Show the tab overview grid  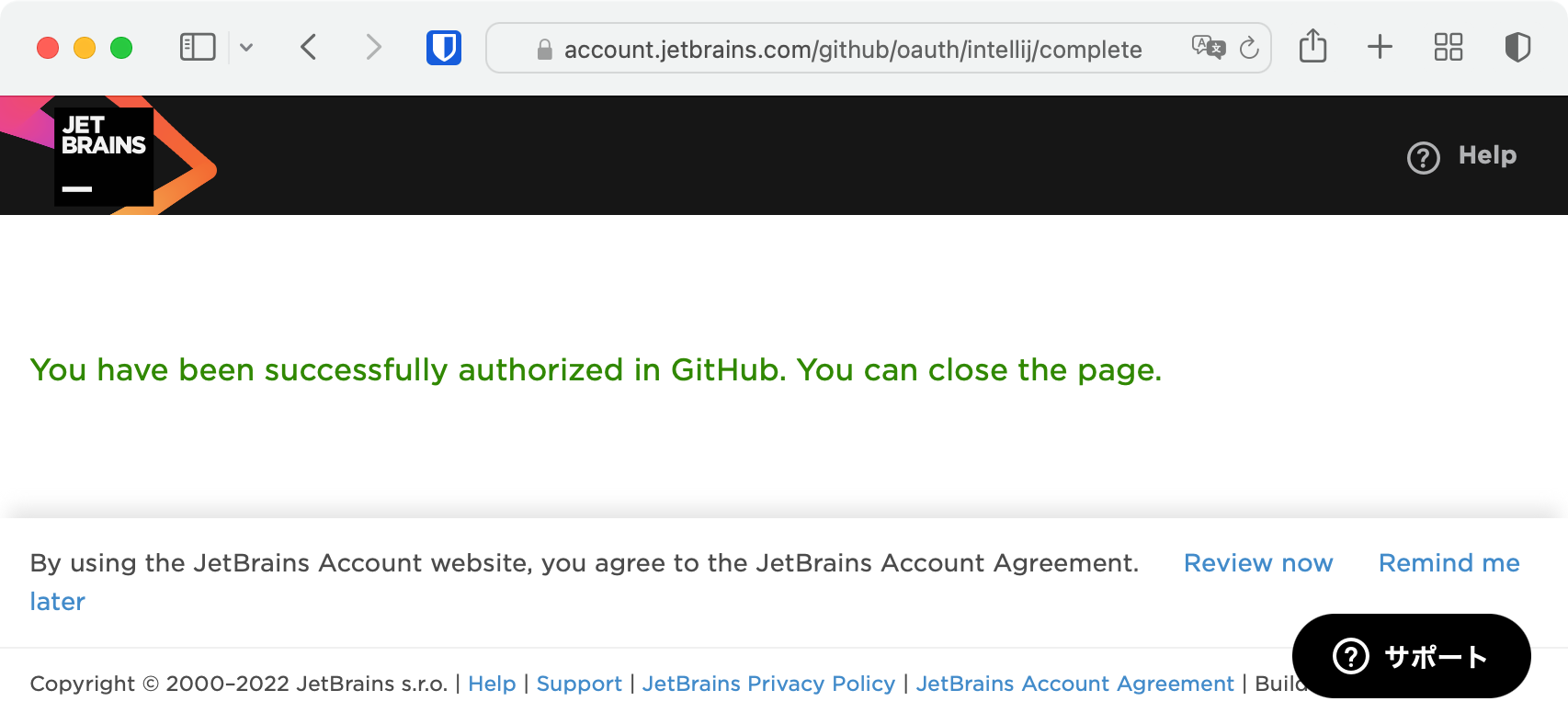click(x=1449, y=47)
